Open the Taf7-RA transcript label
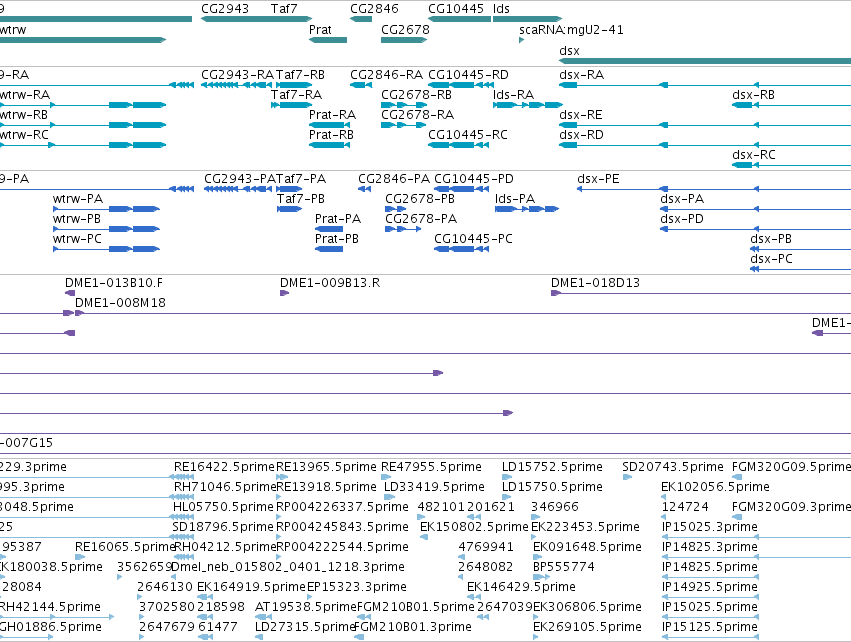851x642 pixels. pos(296,94)
